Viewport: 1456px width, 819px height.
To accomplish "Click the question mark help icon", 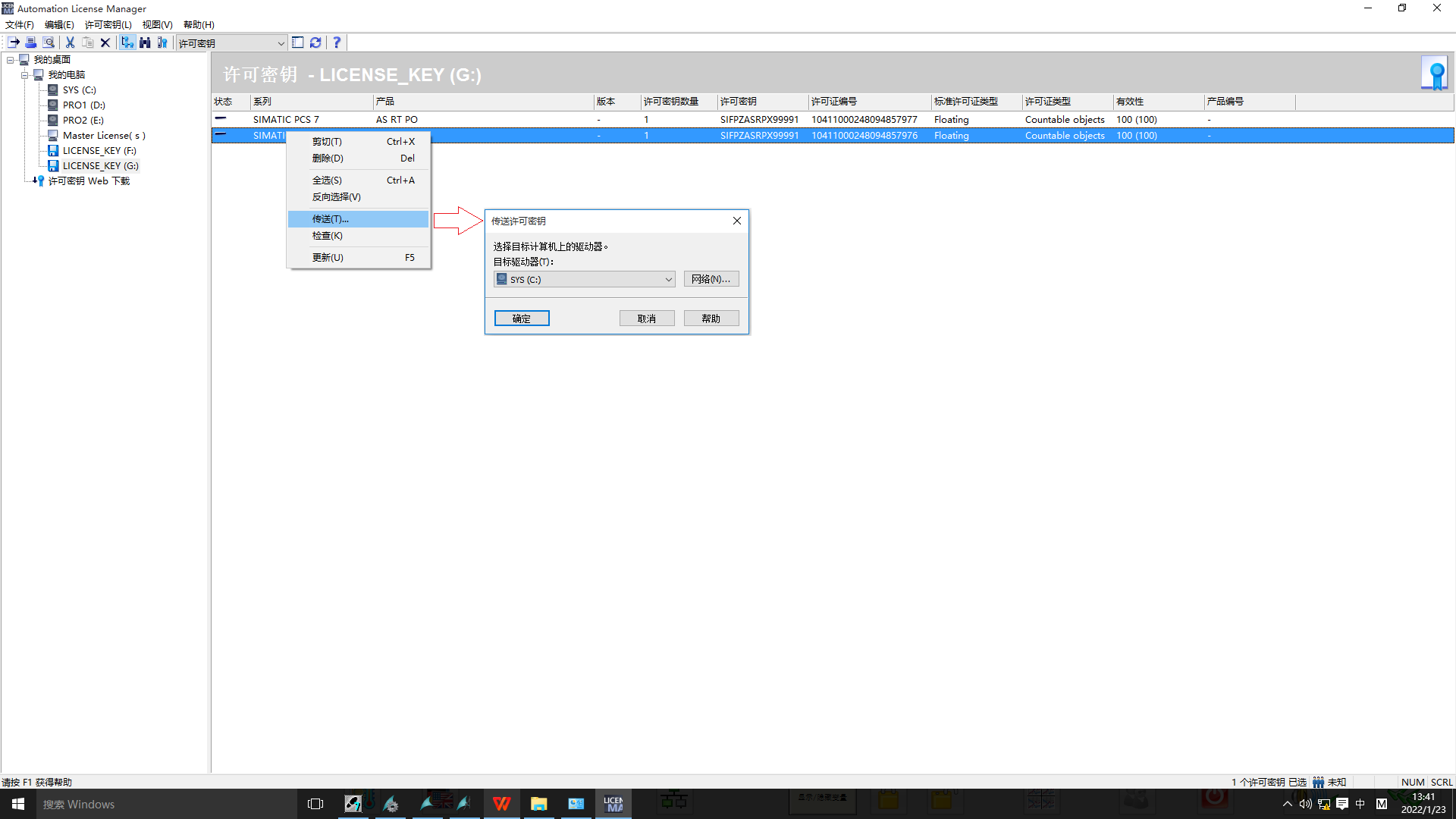I will point(337,42).
